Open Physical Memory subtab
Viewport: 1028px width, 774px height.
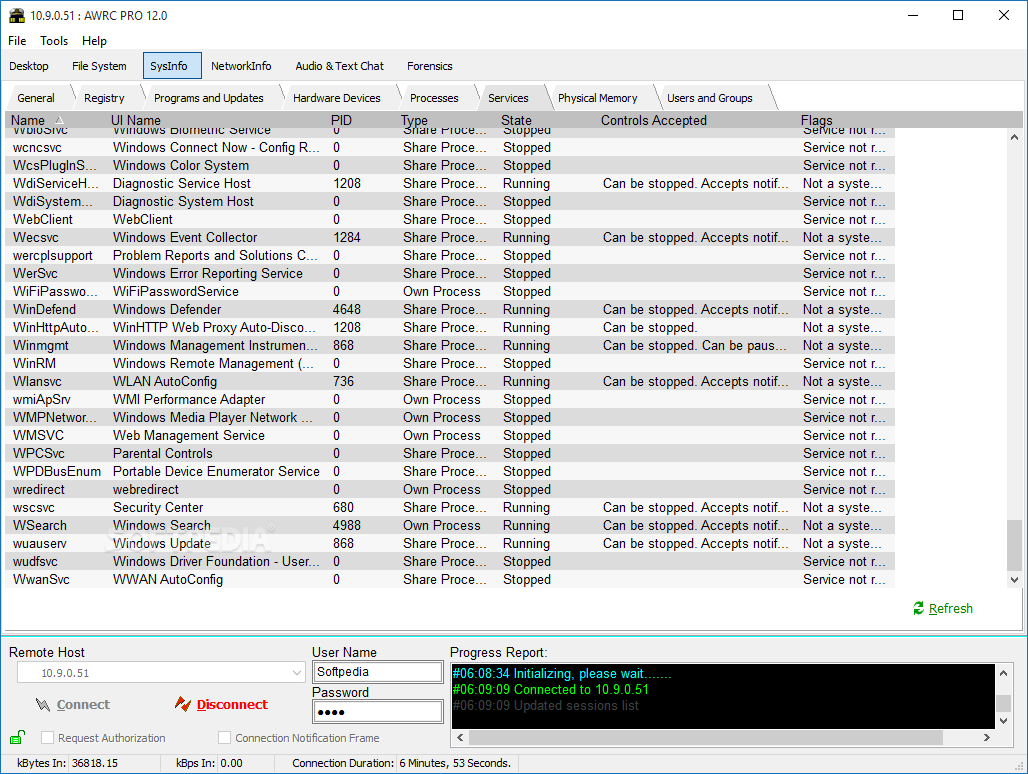coord(597,98)
